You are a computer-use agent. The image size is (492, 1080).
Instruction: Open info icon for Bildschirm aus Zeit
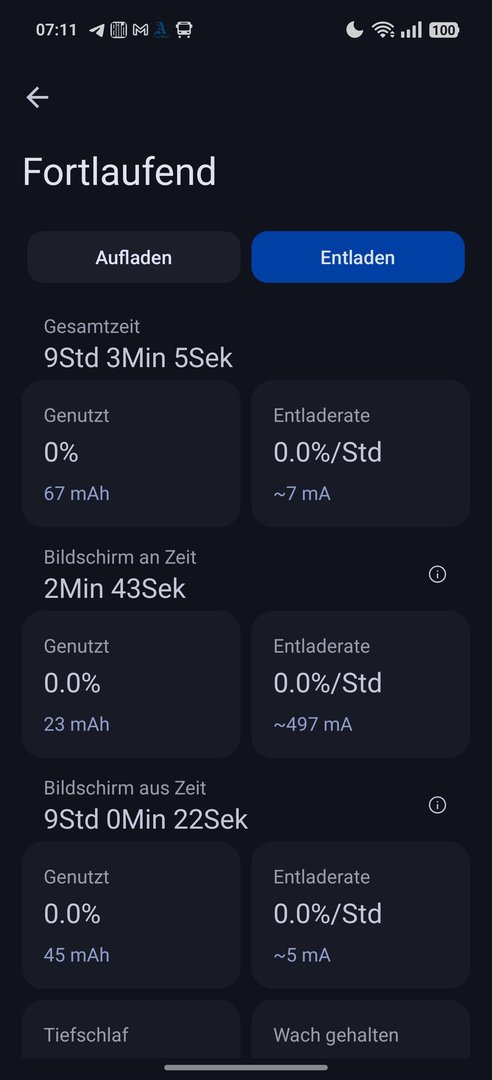pos(438,804)
